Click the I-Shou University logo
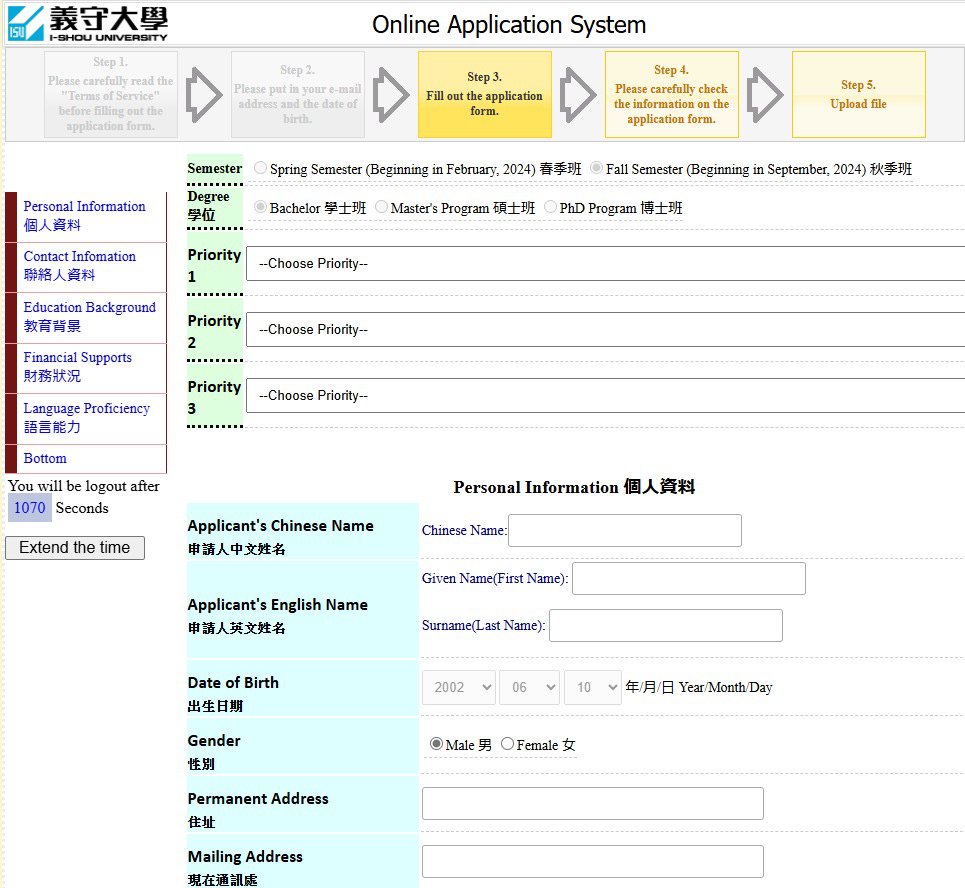 [88, 23]
